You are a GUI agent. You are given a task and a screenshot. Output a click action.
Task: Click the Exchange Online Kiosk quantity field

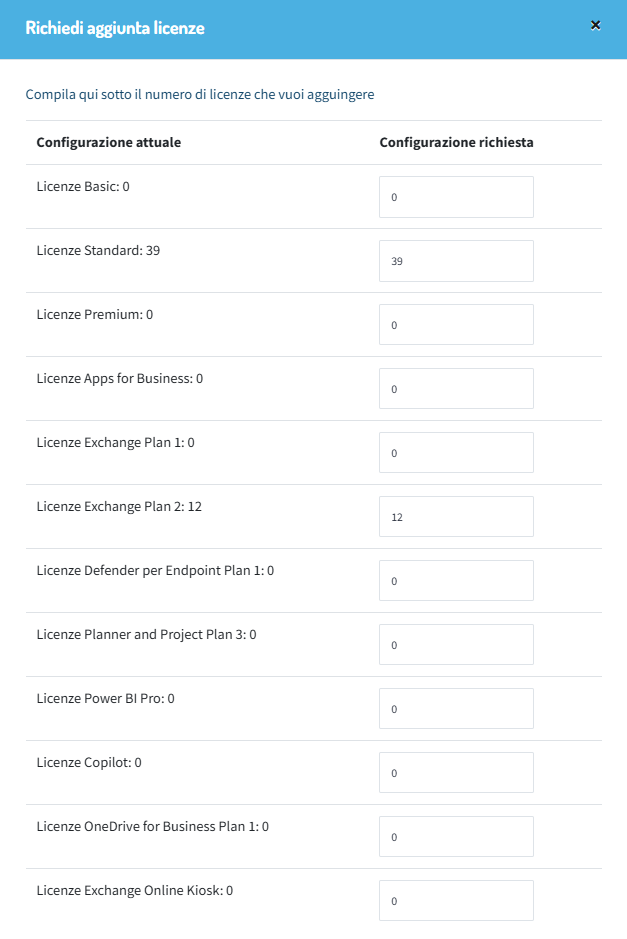tap(455, 900)
